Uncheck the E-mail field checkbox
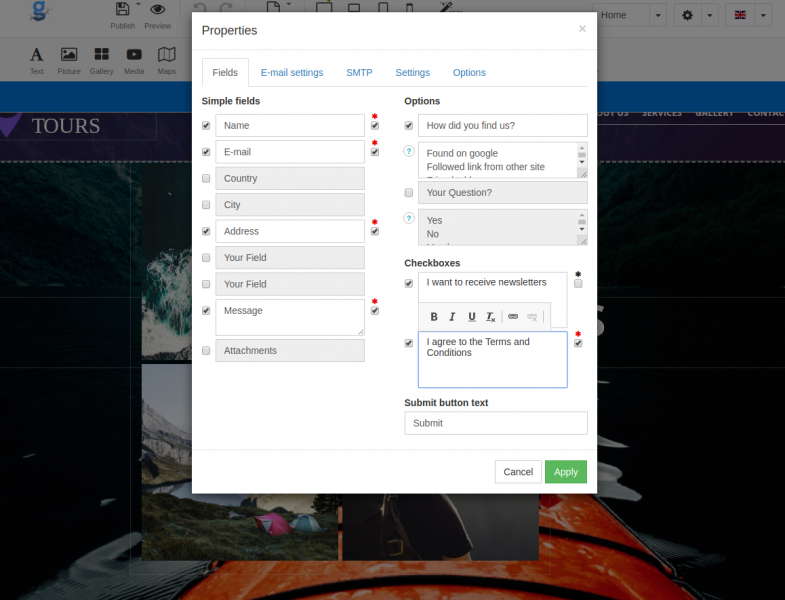 point(206,152)
